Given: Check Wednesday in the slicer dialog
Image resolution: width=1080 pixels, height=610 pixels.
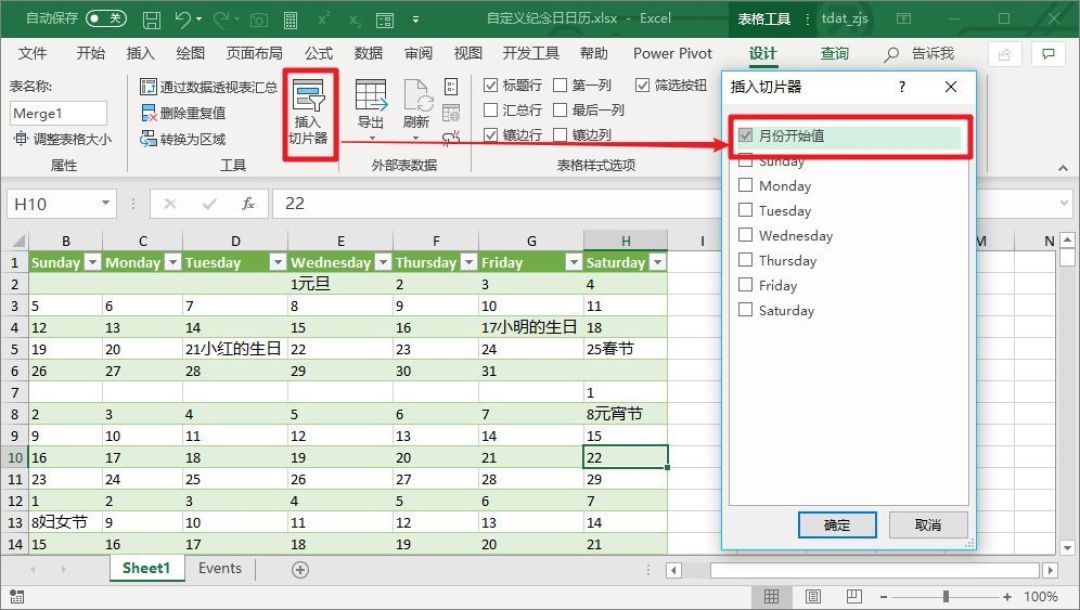Looking at the screenshot, I should tap(745, 235).
